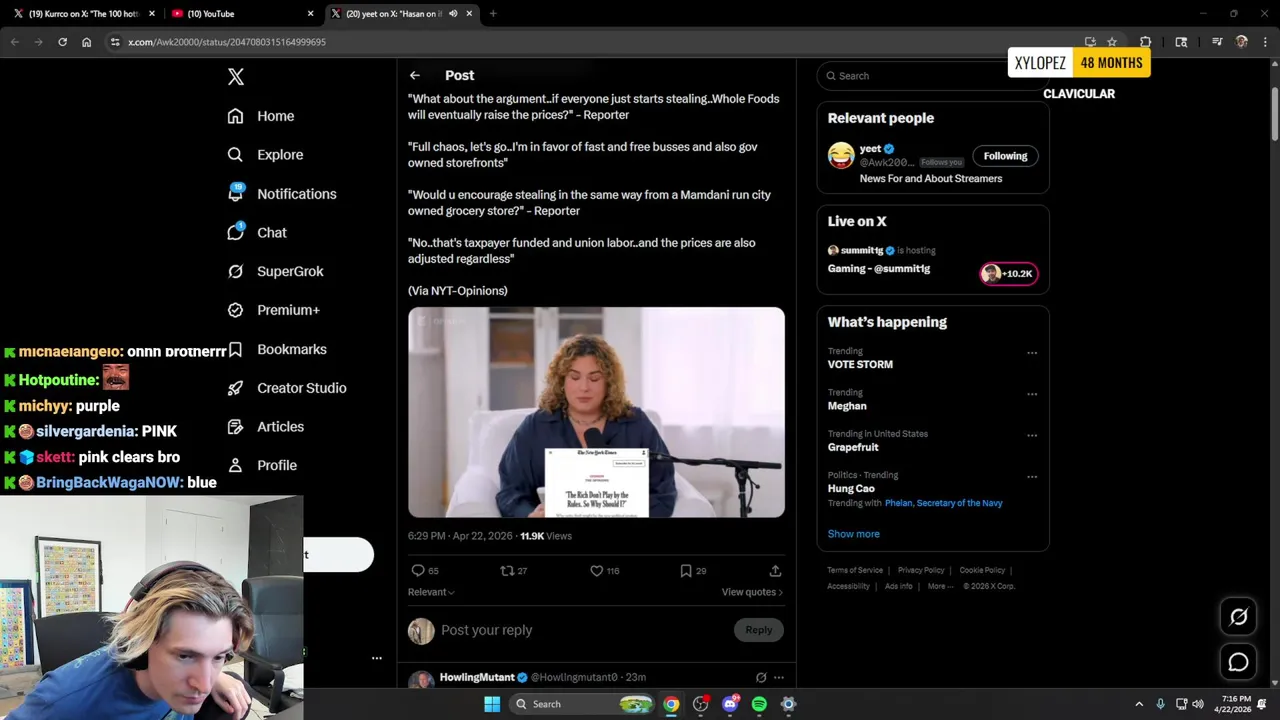Click the Following button for yeet
Screen dimensions: 1280x720
[1005, 156]
